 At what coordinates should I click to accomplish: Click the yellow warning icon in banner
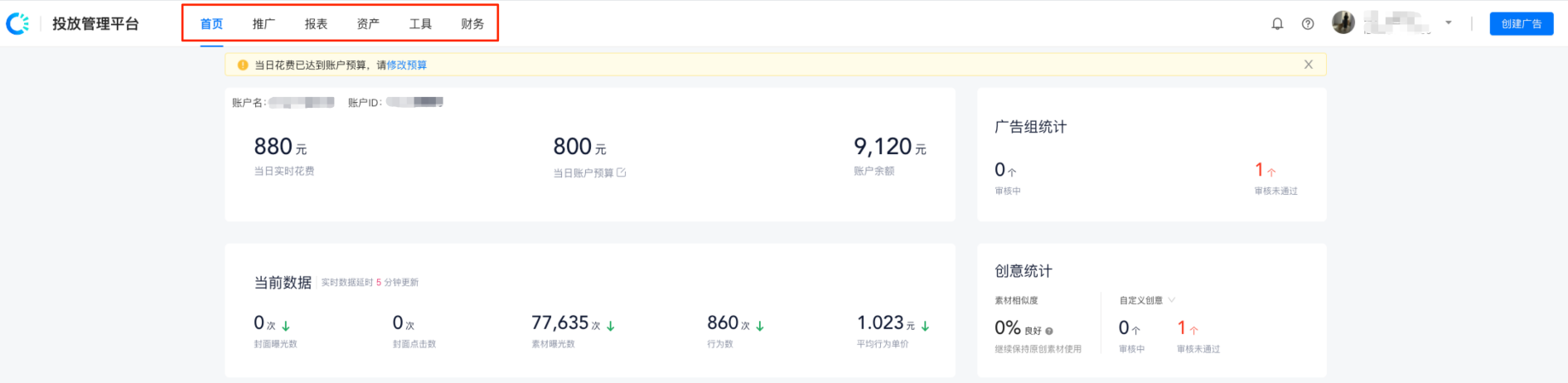243,65
